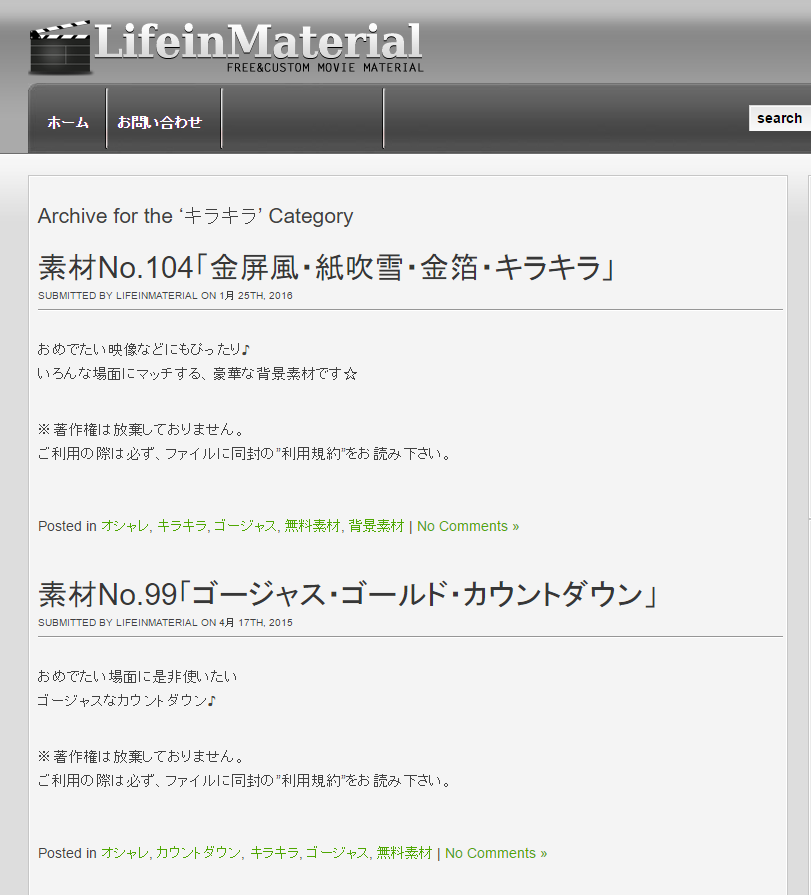This screenshot has width=811, height=895.
Task: Open the ホーム menu item
Action: pos(68,122)
